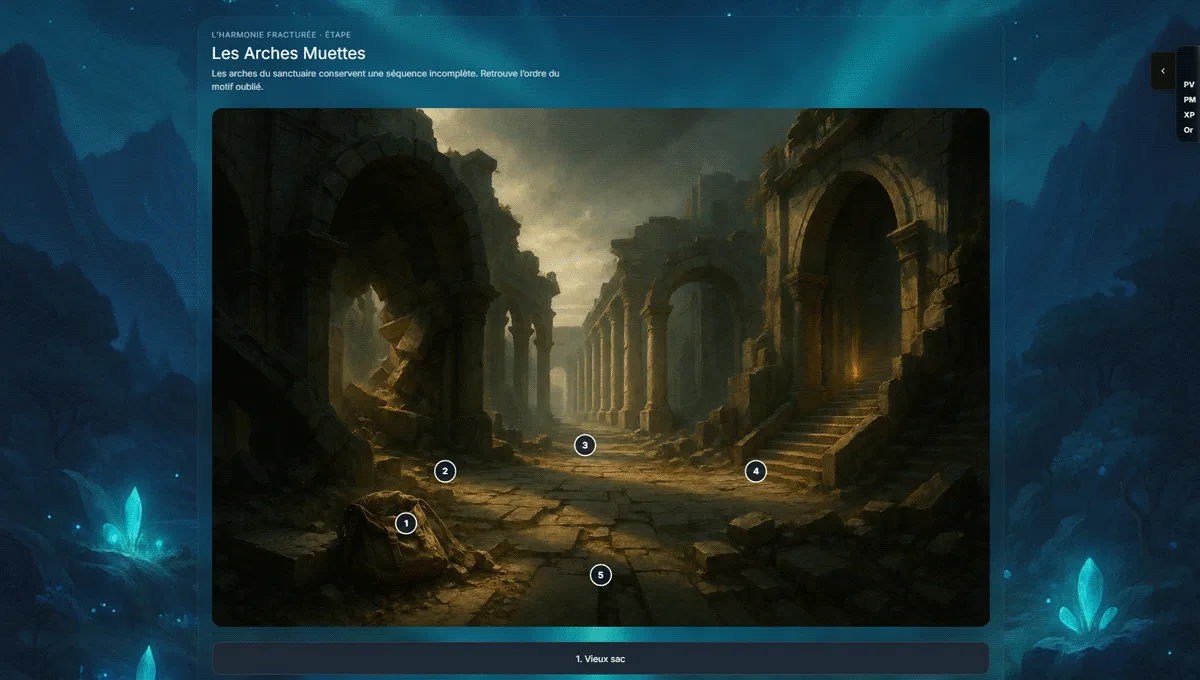Image resolution: width=1200 pixels, height=680 pixels.
Task: Click the "Les Arches Muettes" title
Action: (x=289, y=53)
